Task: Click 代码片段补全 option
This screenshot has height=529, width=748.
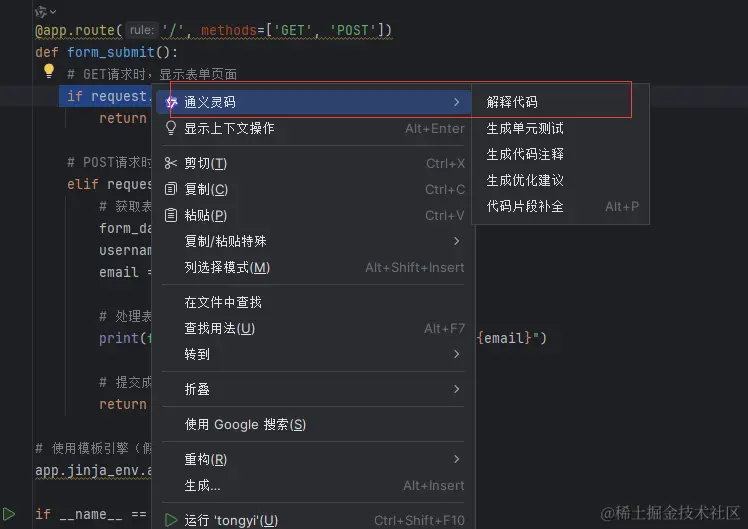Action: [525, 206]
